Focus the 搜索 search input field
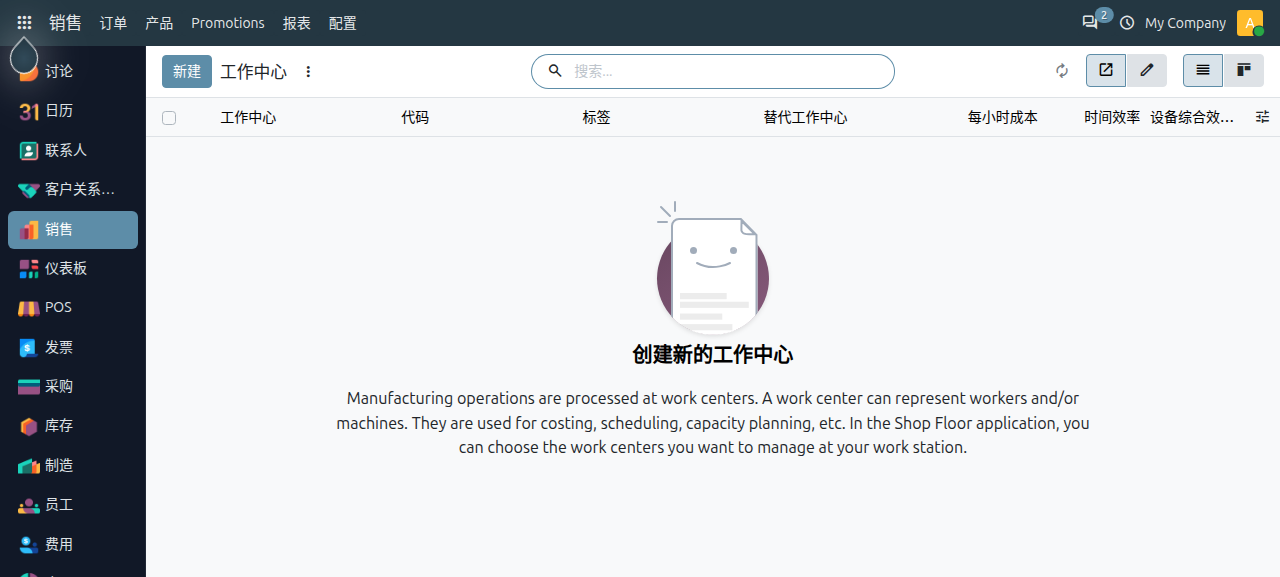This screenshot has width=1280, height=577. [x=725, y=72]
